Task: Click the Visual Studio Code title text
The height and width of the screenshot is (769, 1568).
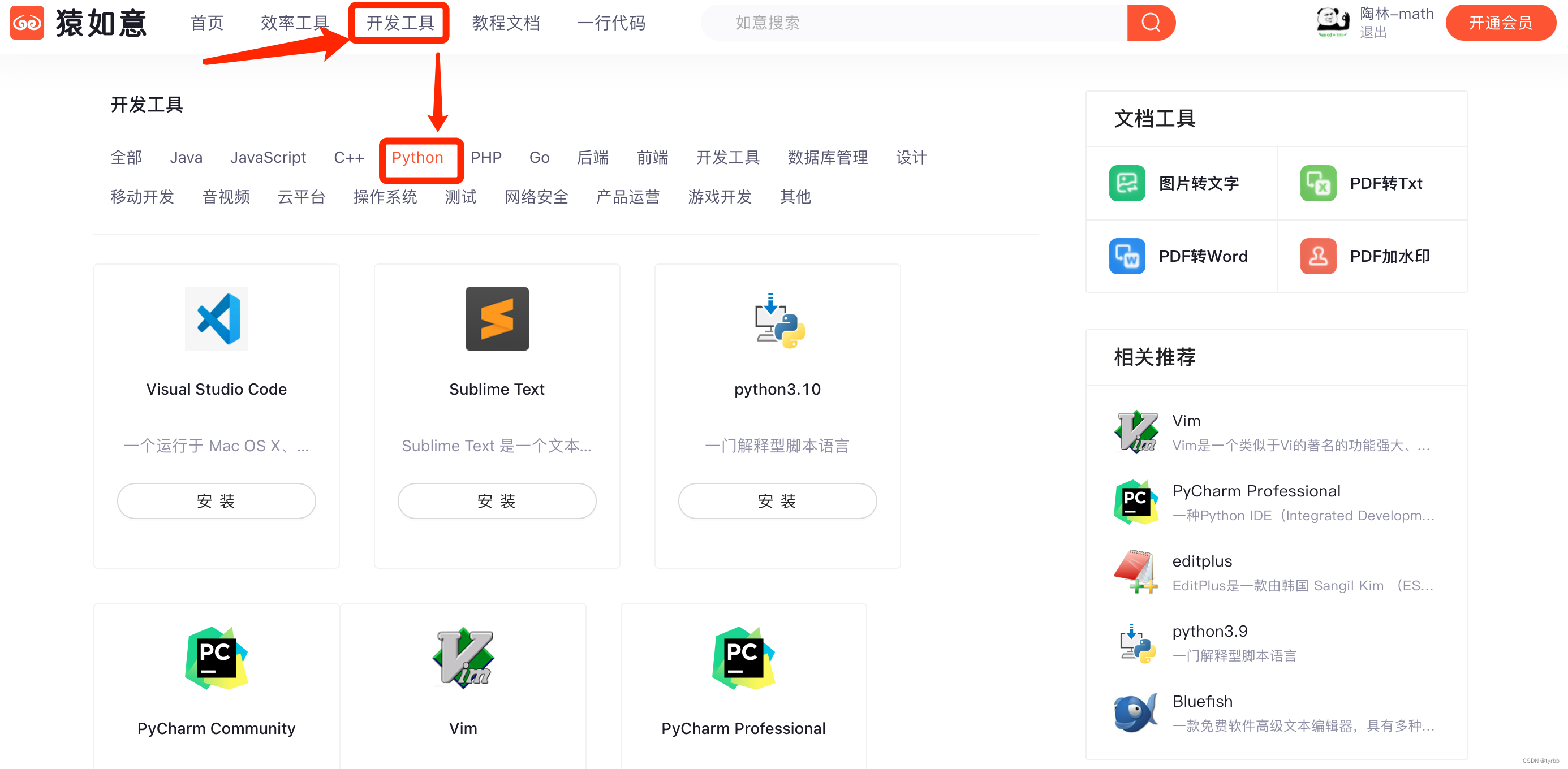Action: point(217,389)
